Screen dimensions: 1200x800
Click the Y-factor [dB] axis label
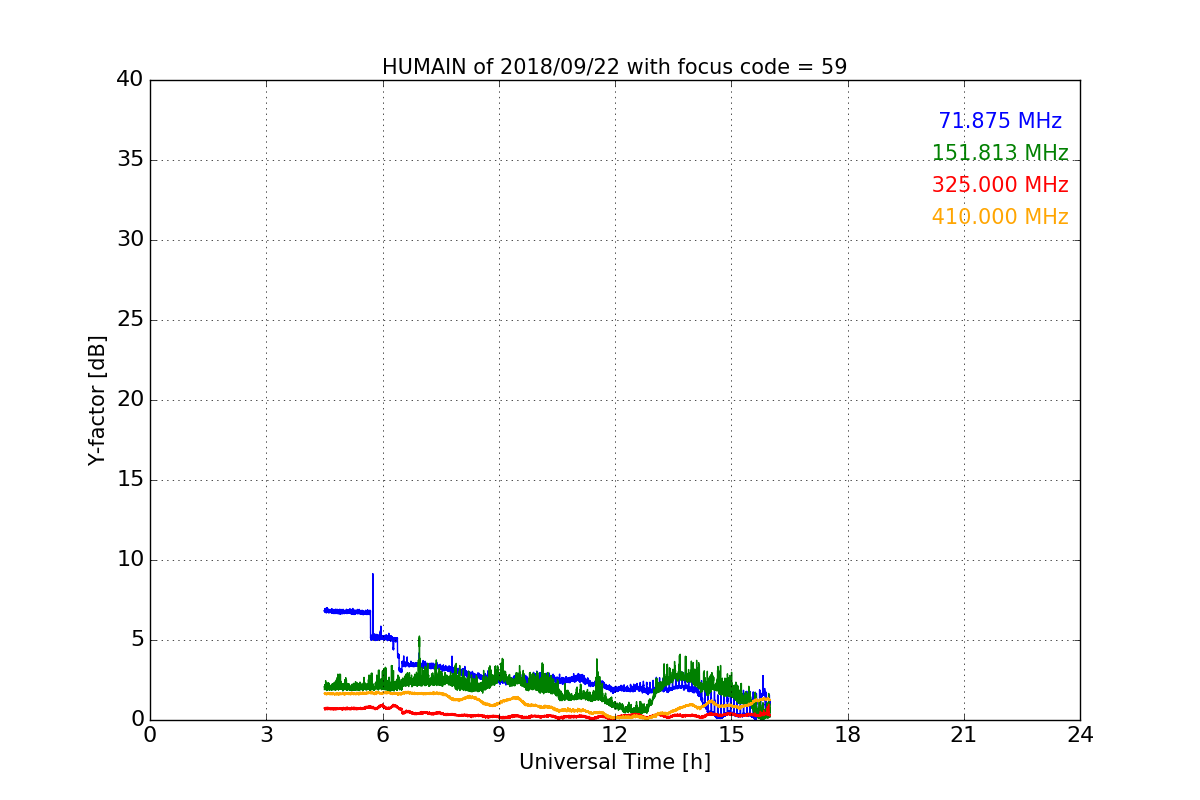(96, 400)
